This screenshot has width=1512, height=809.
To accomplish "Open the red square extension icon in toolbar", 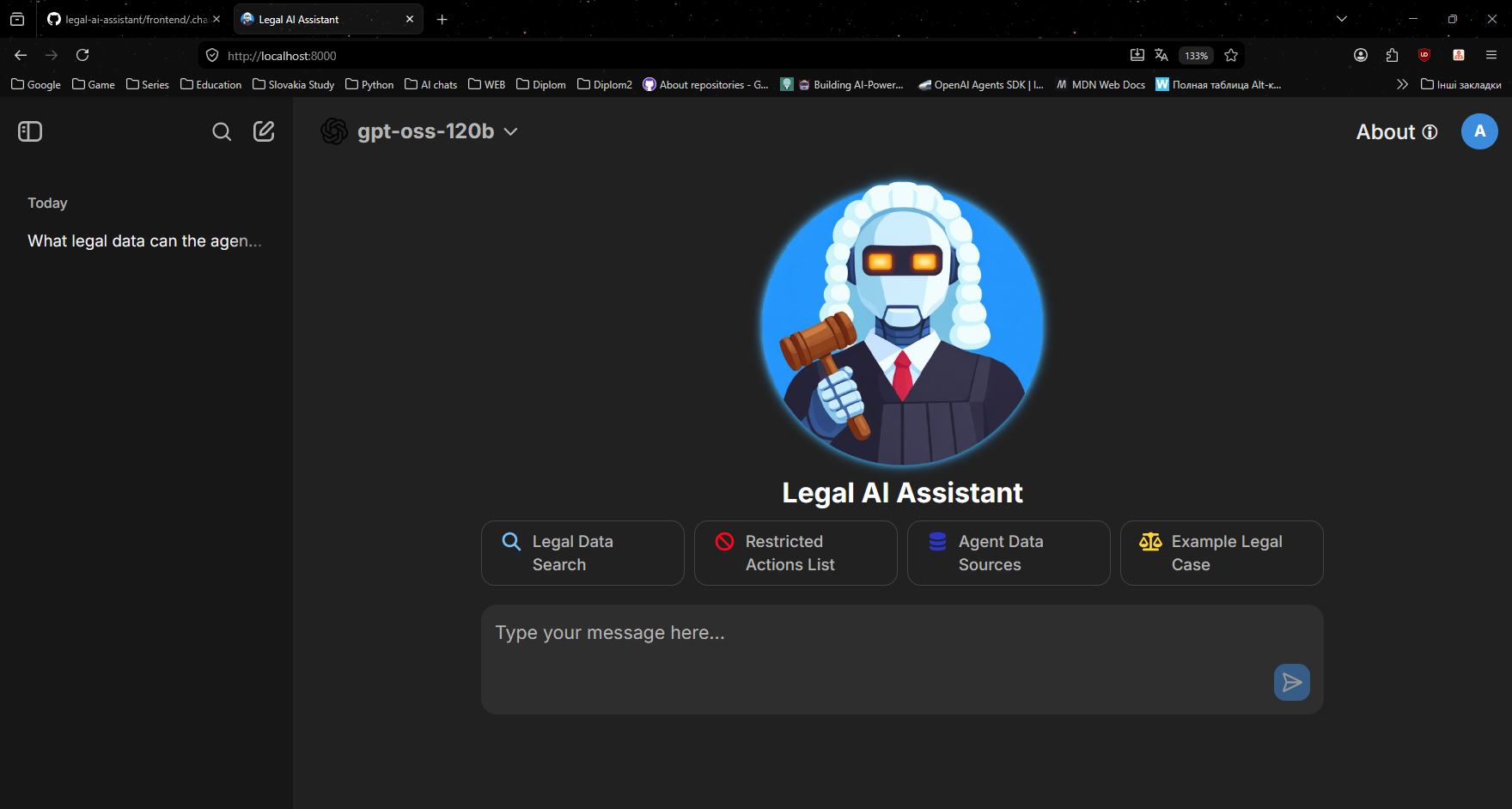I will pyautogui.click(x=1459, y=55).
